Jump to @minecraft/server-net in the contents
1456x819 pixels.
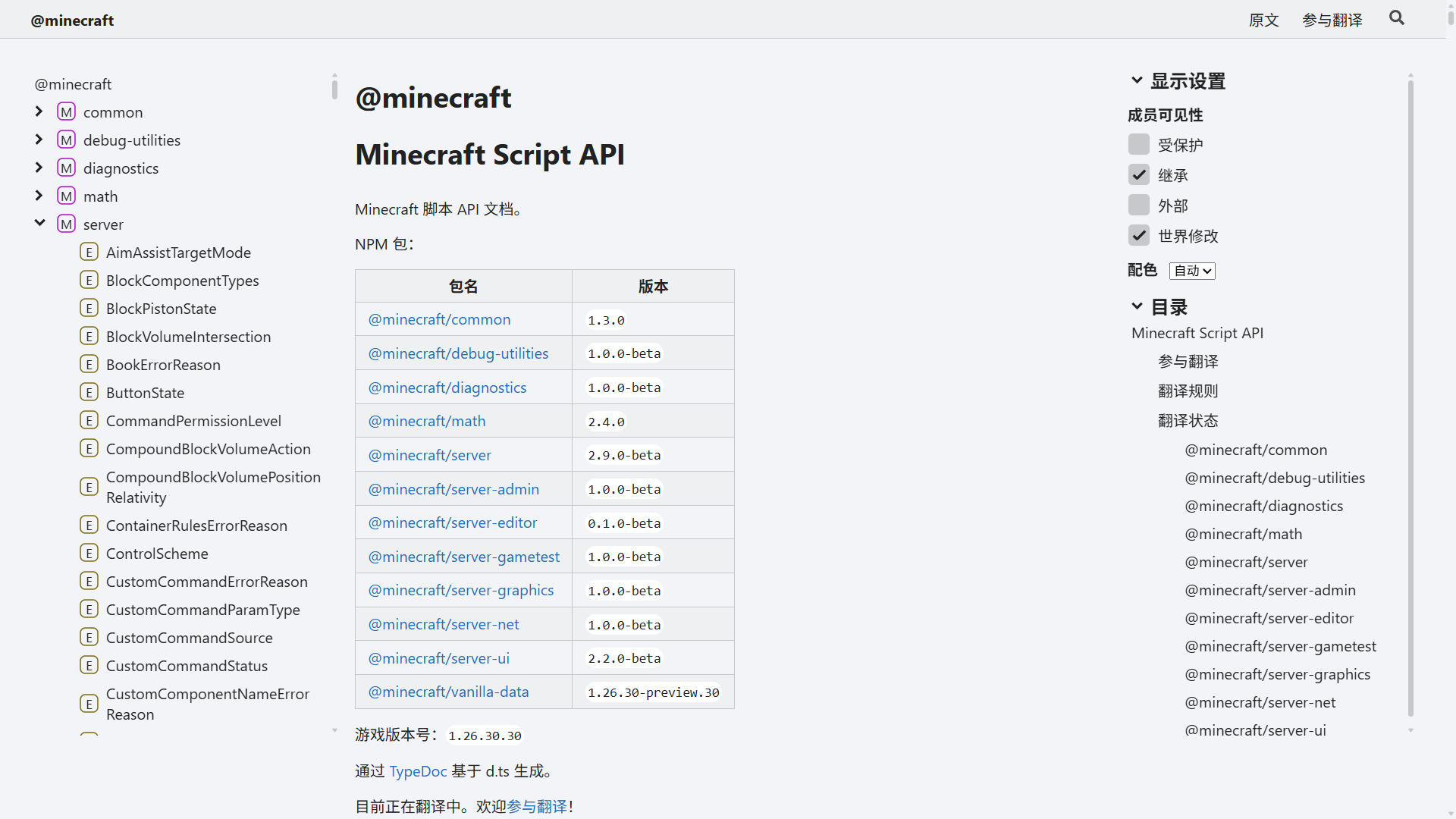tap(1260, 702)
